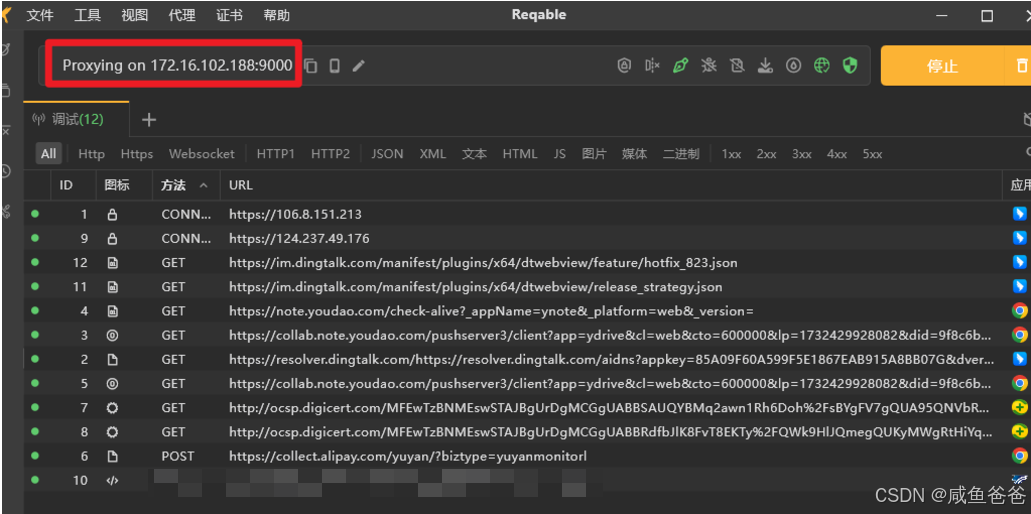This screenshot has height=514, width=1031.
Task: Toggle the green shield SSL icon
Action: coord(850,65)
